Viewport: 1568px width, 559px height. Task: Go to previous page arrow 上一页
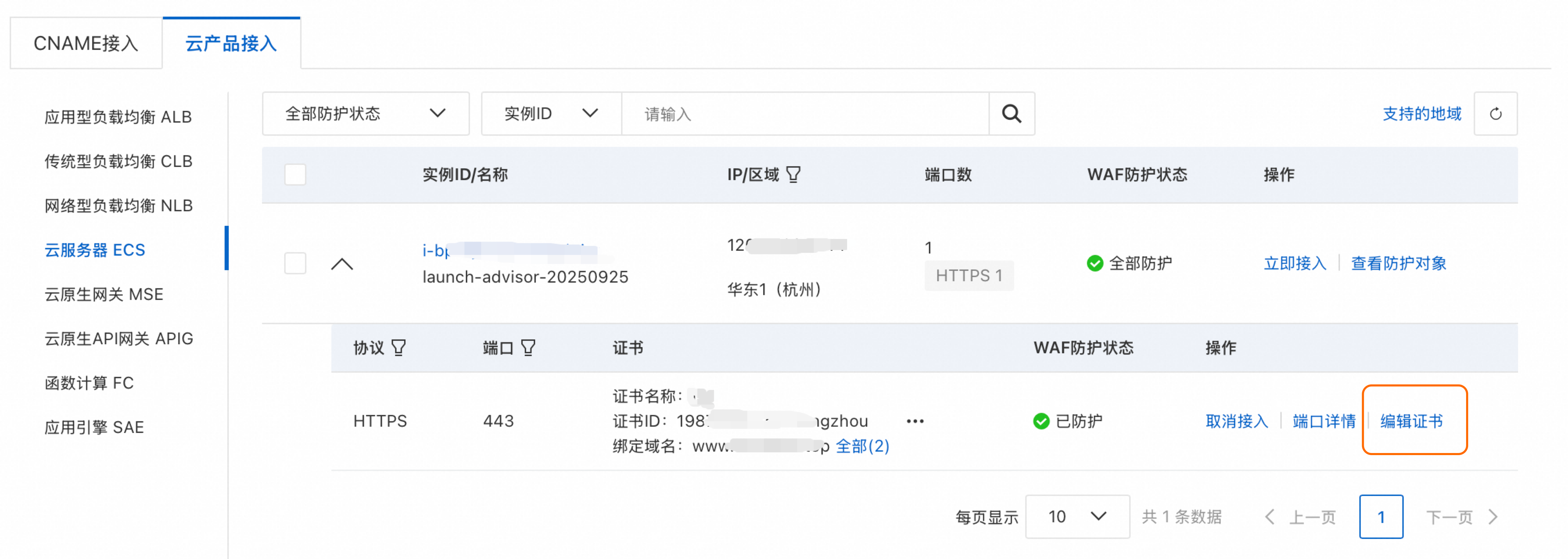[1270, 517]
